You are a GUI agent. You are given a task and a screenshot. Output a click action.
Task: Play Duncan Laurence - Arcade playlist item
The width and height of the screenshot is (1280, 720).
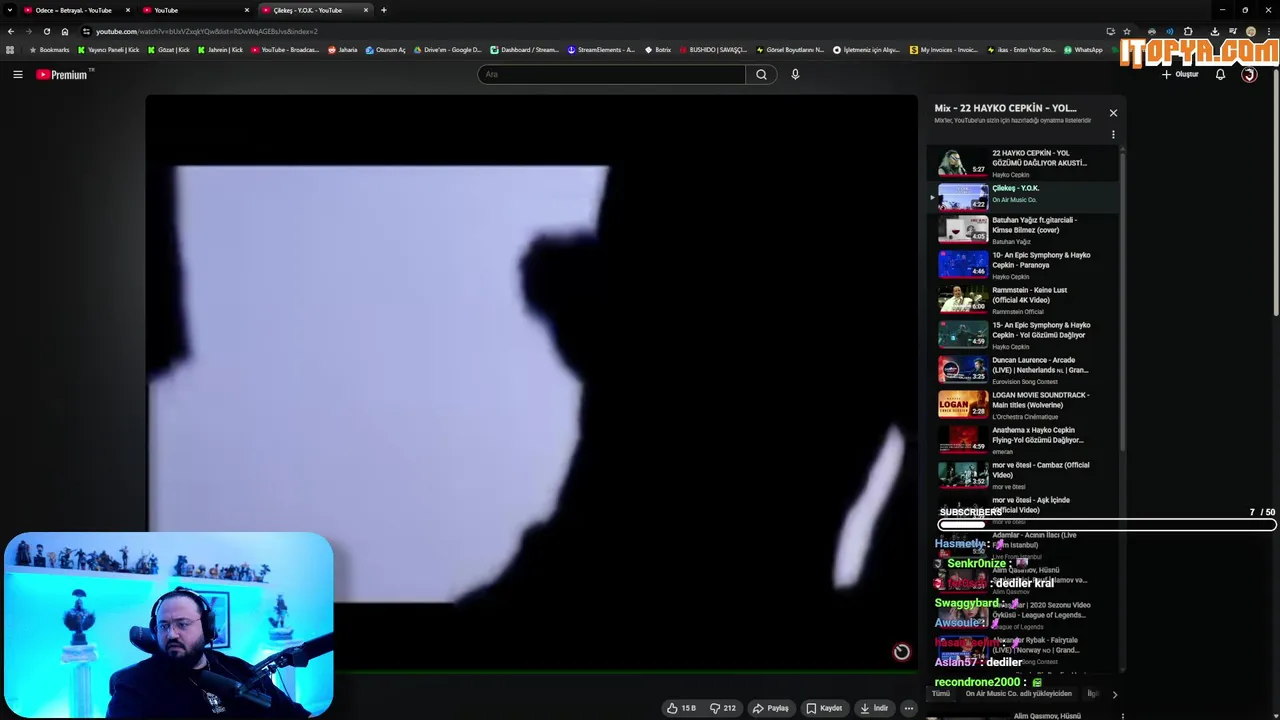coord(1022,370)
